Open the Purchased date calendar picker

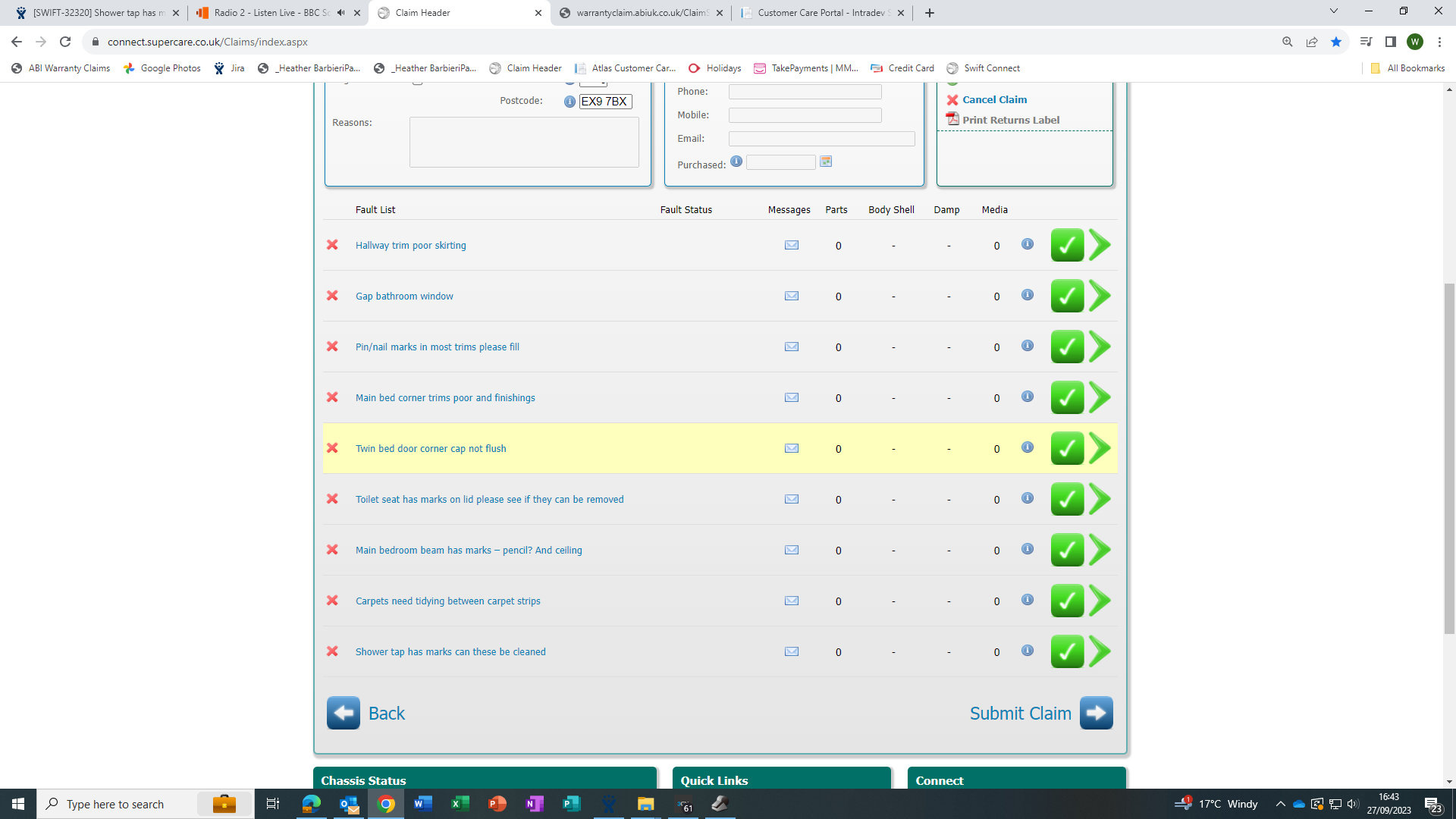click(x=826, y=162)
